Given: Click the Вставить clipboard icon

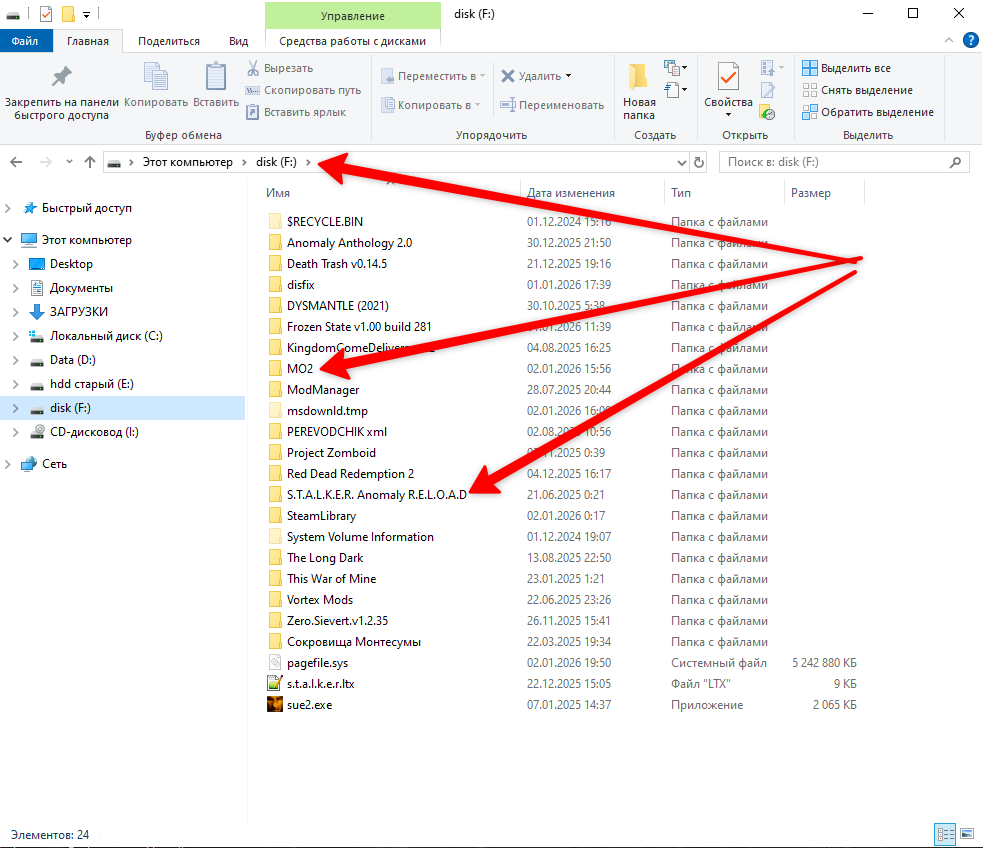Looking at the screenshot, I should point(216,77).
